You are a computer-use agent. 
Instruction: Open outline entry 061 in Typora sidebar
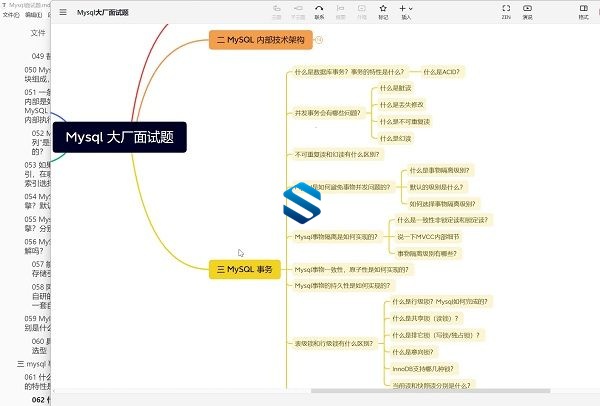coord(37,382)
